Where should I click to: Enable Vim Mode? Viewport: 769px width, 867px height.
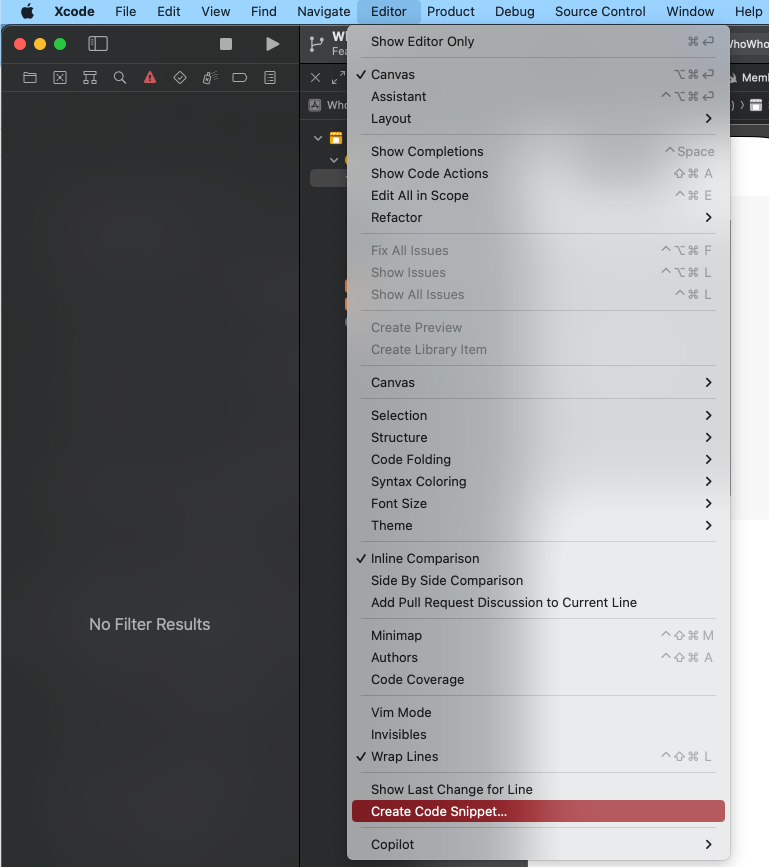tap(538, 713)
